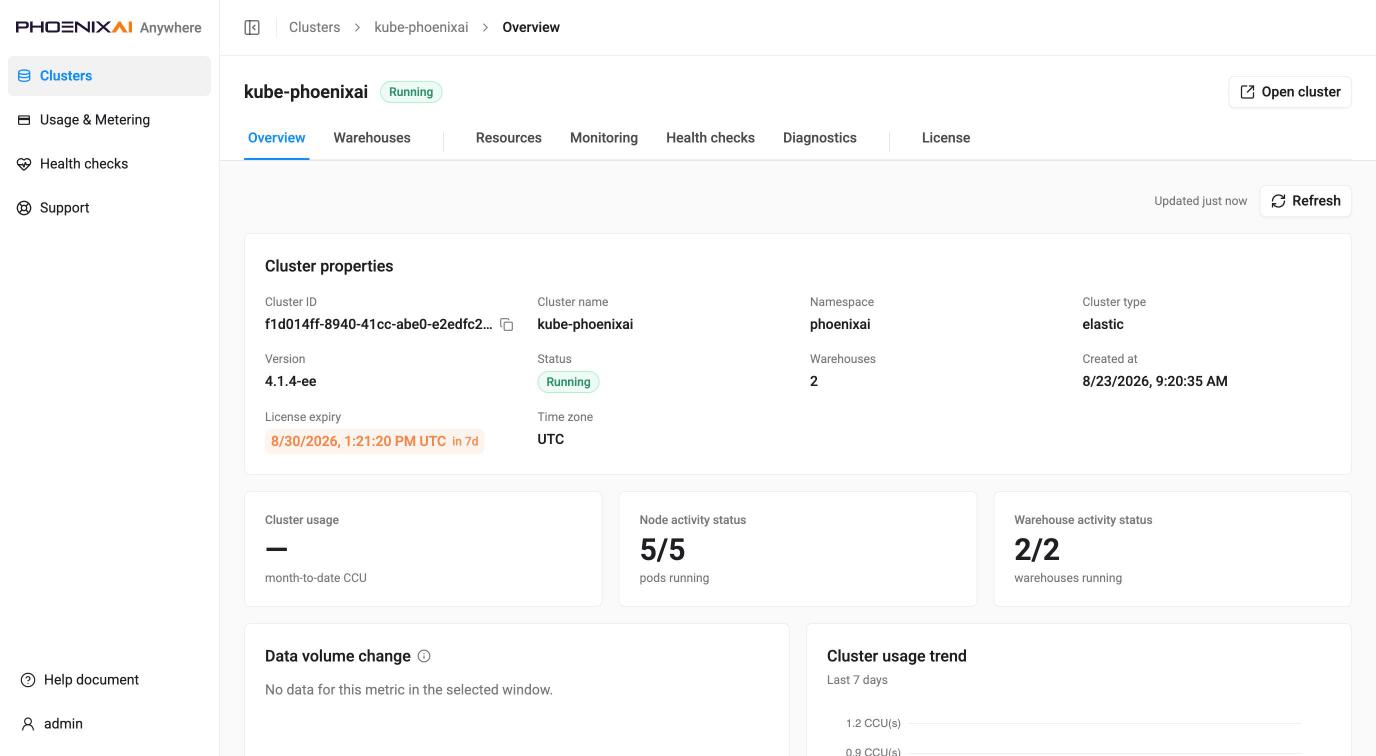
Task: Click the cluster type value elastic
Action: pyautogui.click(x=1103, y=324)
